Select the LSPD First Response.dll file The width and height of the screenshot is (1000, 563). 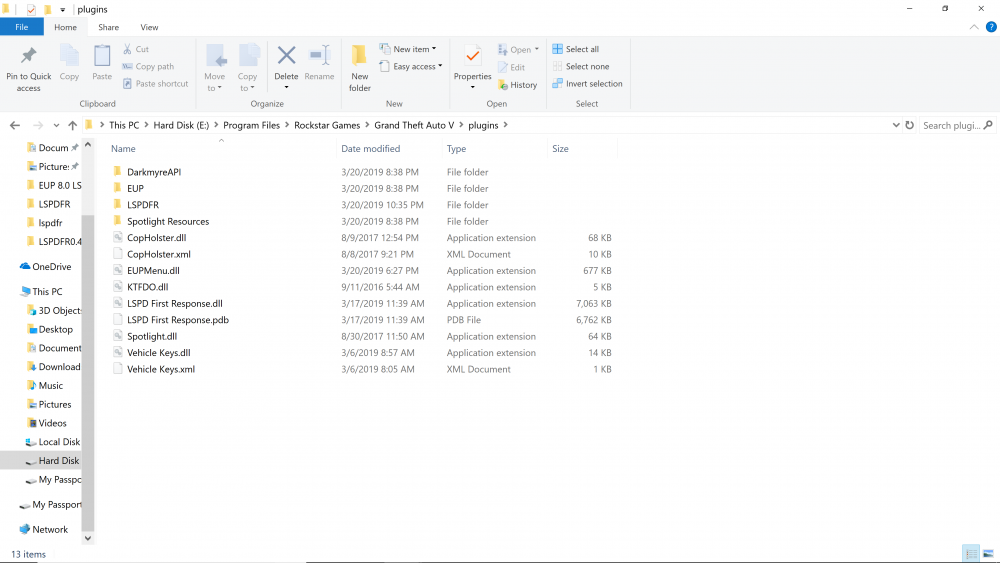174,304
